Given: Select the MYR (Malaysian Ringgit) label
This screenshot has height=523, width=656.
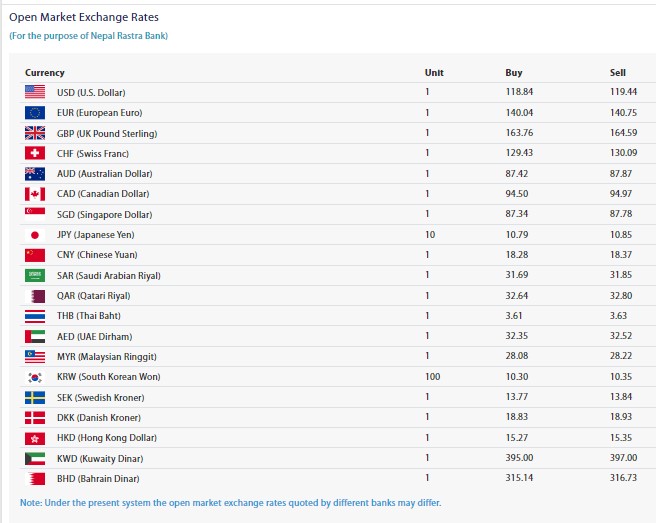Looking at the screenshot, I should click(100, 357).
